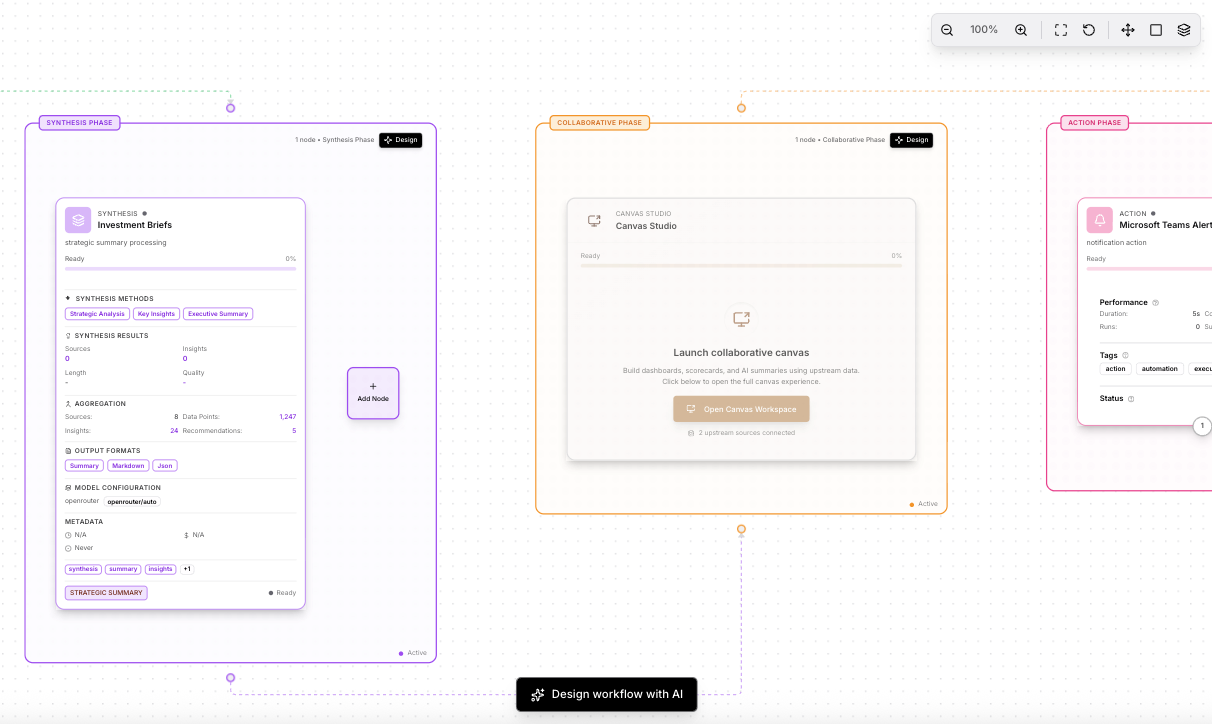Click the square selection tool icon
This screenshot has height=724, width=1212.
point(1156,30)
